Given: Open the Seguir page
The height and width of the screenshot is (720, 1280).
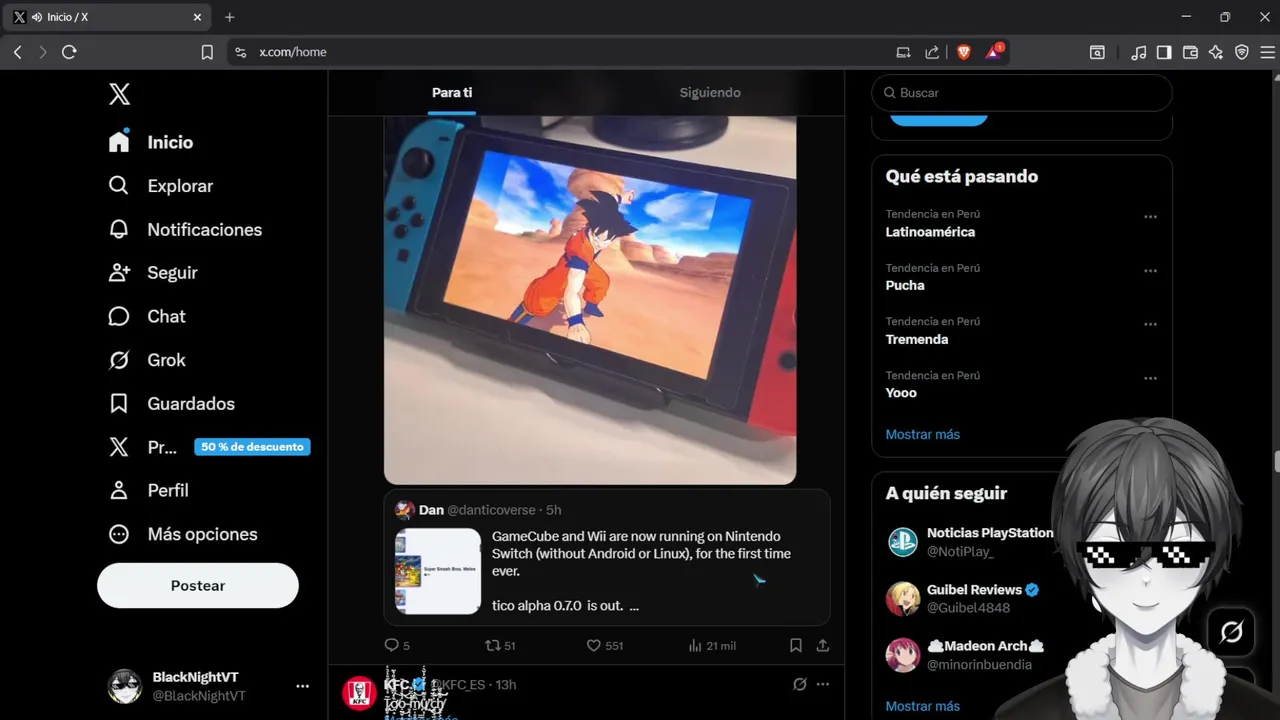Looking at the screenshot, I should point(153,273).
